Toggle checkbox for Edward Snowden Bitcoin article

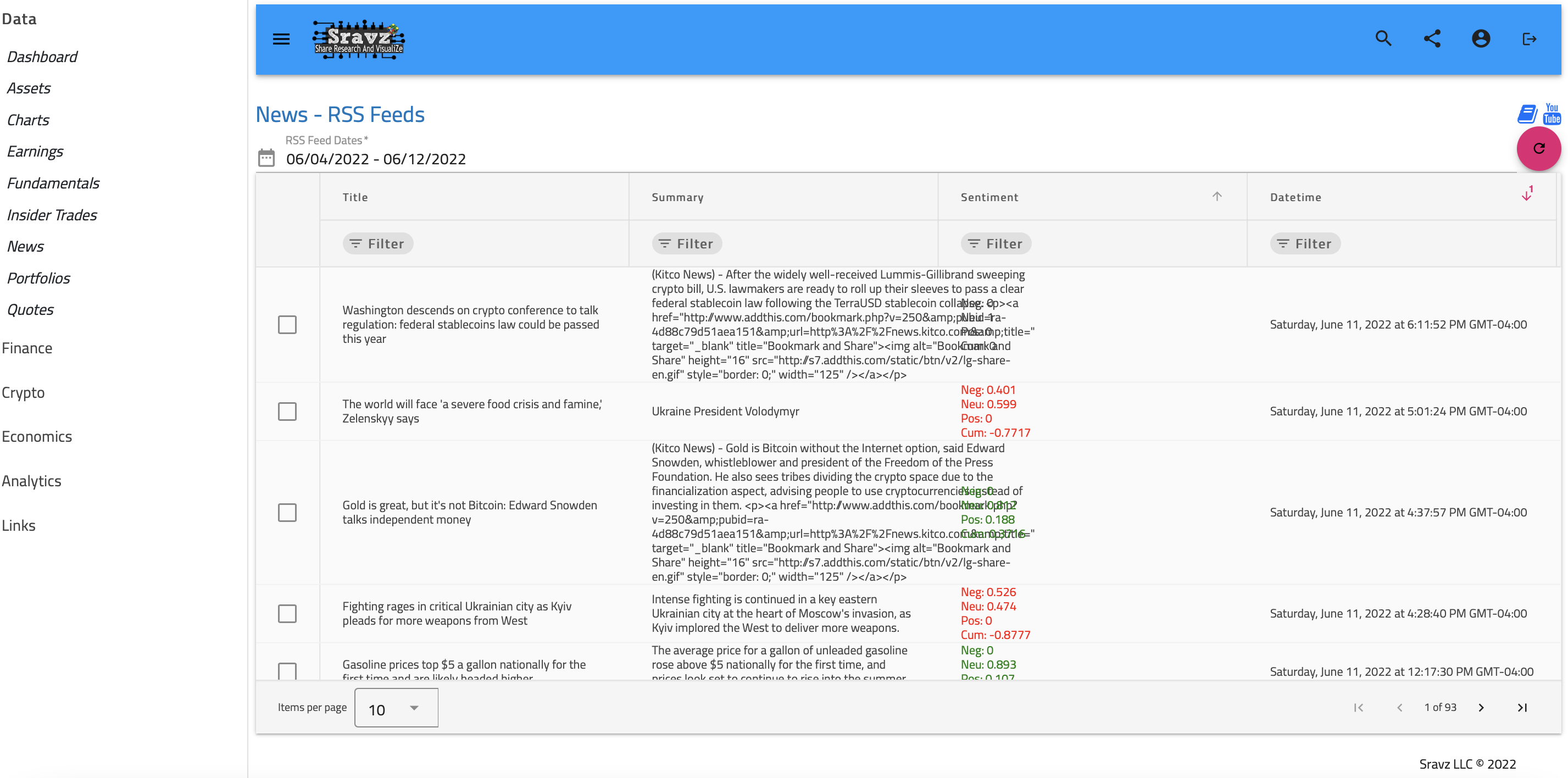click(287, 512)
